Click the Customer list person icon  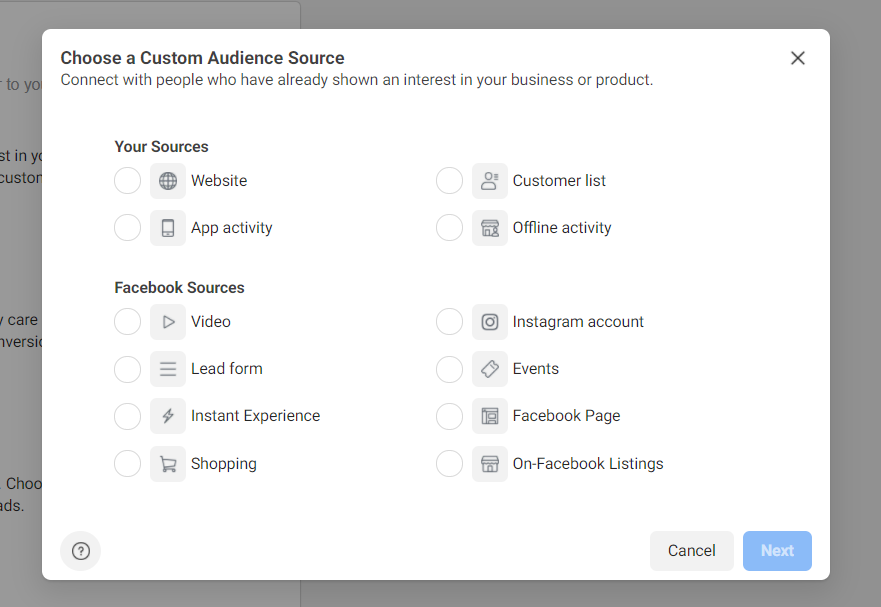(490, 180)
